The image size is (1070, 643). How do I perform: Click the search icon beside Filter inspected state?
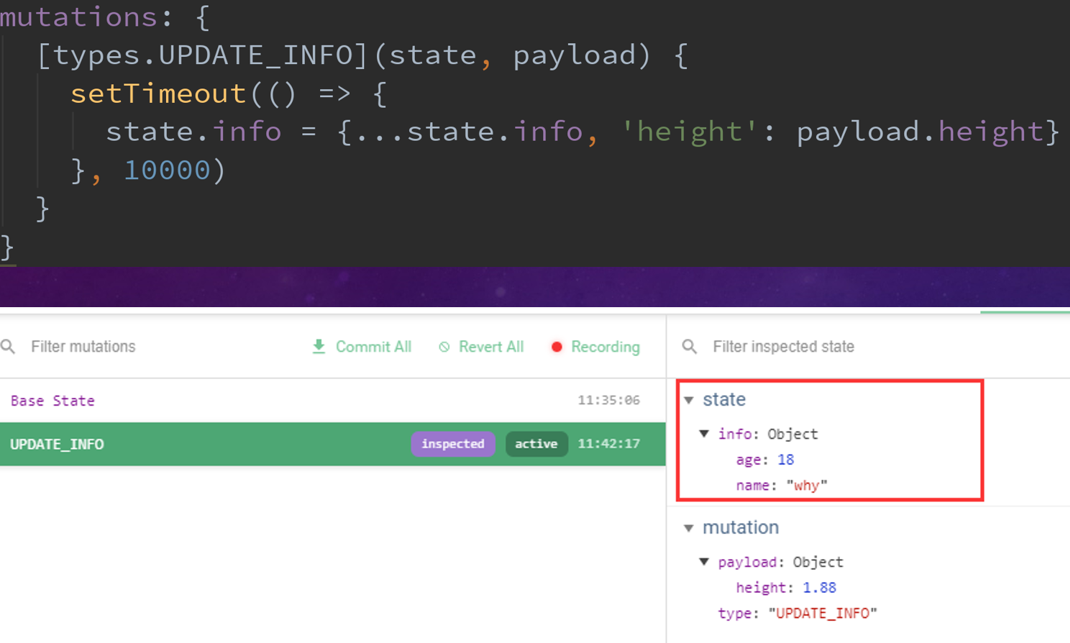[x=689, y=347]
